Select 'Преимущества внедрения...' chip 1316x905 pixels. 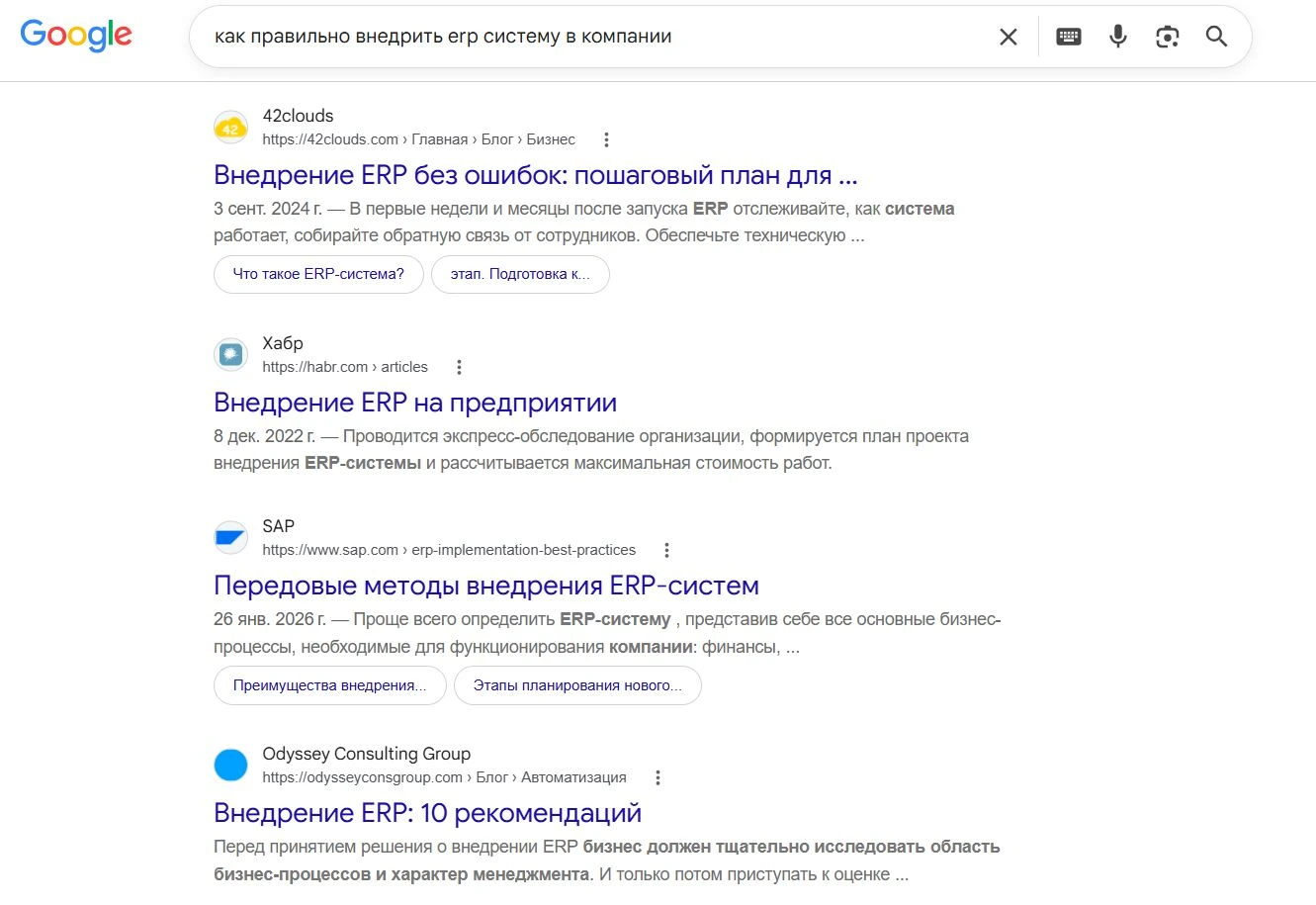(x=330, y=685)
